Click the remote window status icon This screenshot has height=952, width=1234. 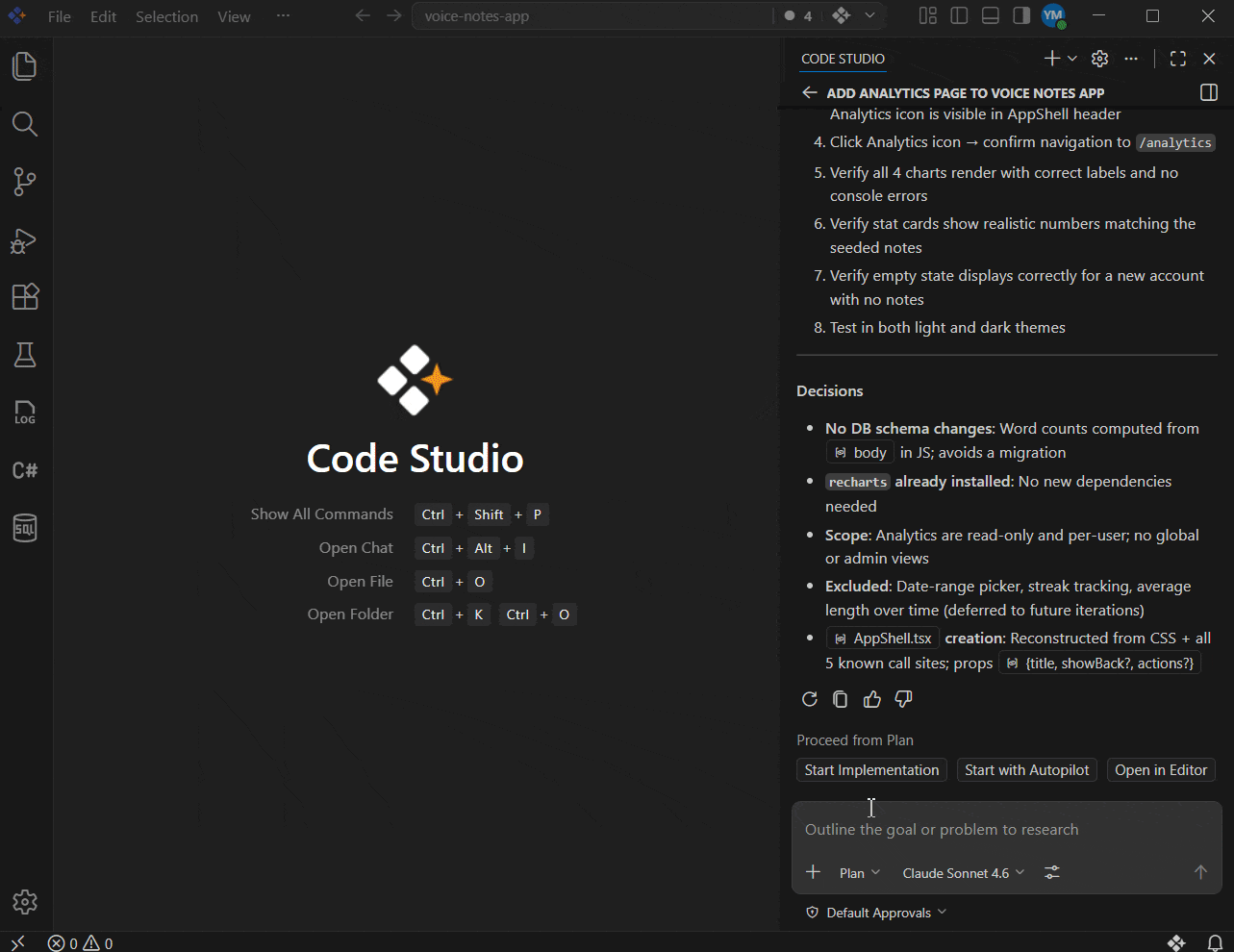[x=17, y=943]
